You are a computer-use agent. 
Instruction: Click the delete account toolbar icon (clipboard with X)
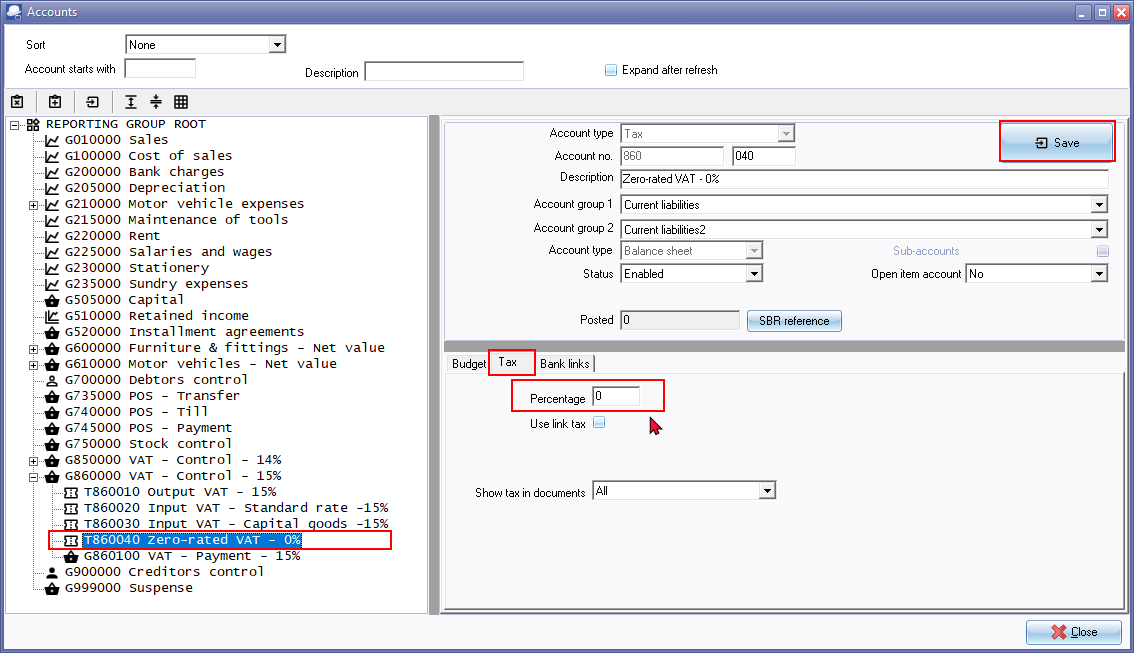pos(17,102)
